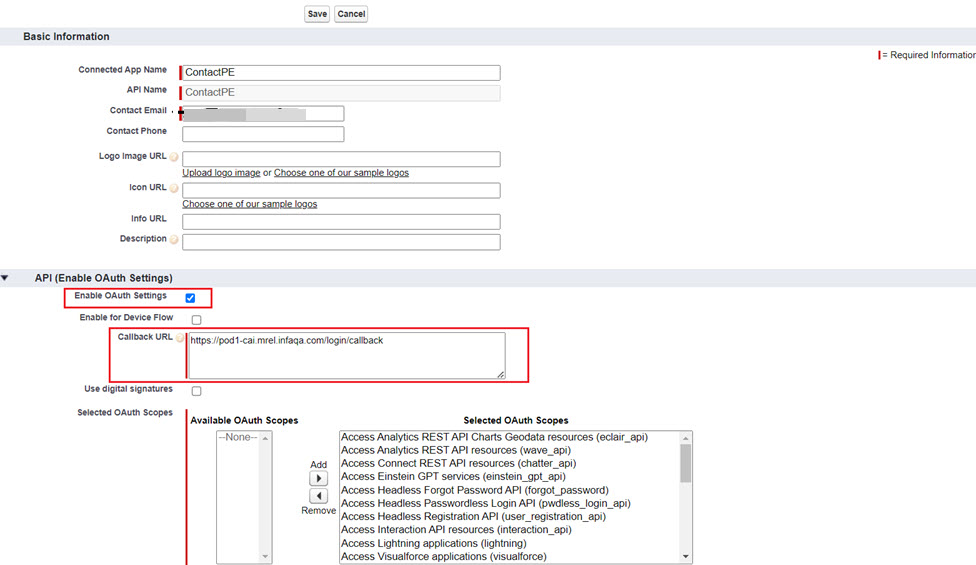Screen dimensions: 976x565
Task: Show help icon next to Callback URL
Action: pyautogui.click(x=180, y=338)
